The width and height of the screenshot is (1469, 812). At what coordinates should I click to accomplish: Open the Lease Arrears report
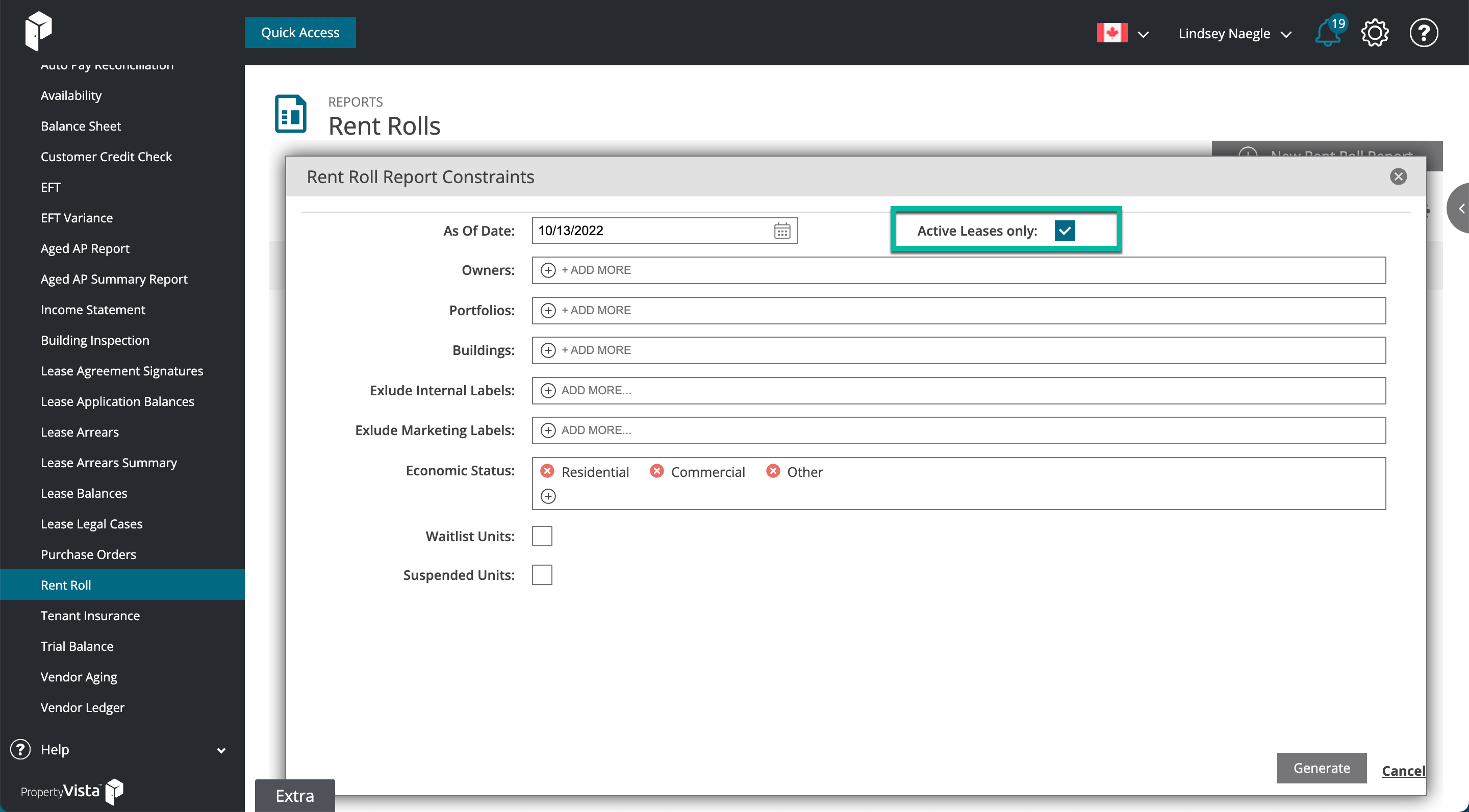[x=80, y=432]
